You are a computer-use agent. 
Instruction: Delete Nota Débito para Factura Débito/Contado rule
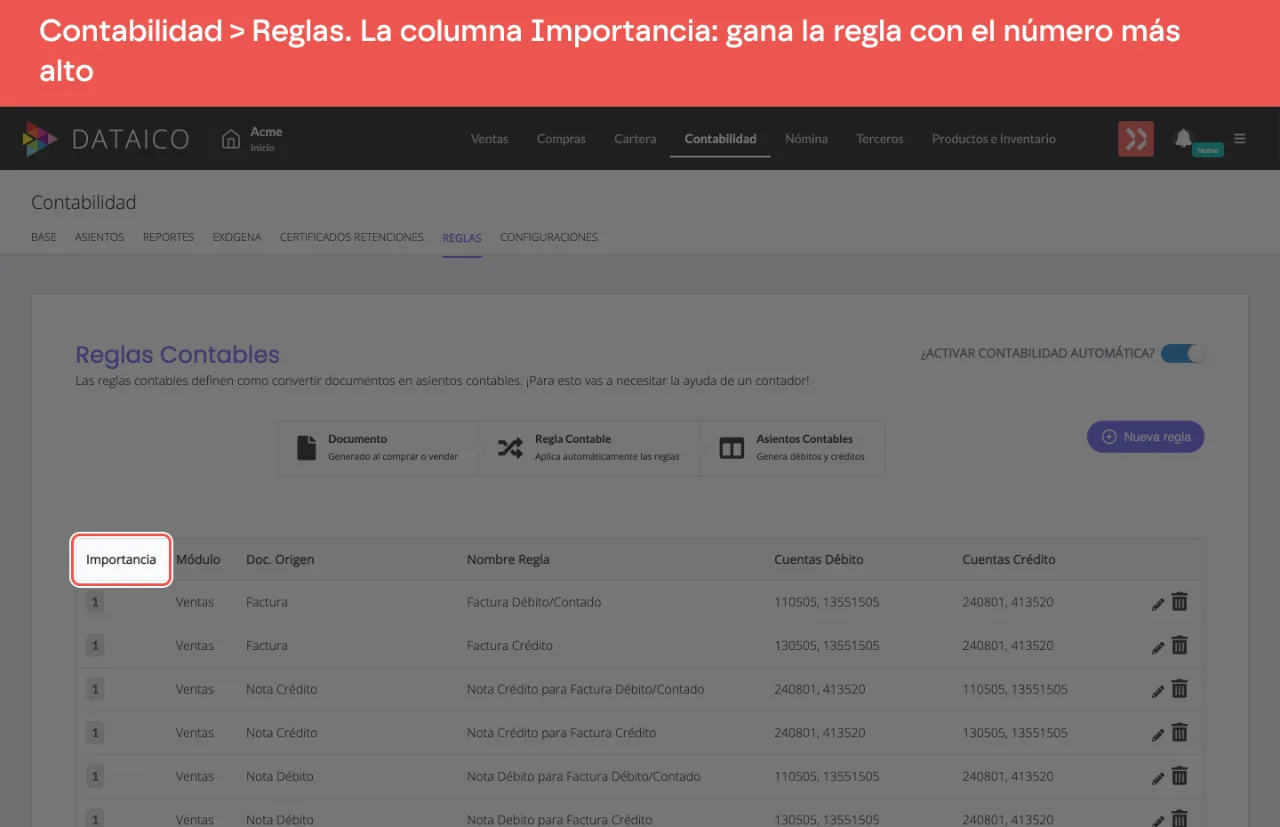[x=1180, y=776]
